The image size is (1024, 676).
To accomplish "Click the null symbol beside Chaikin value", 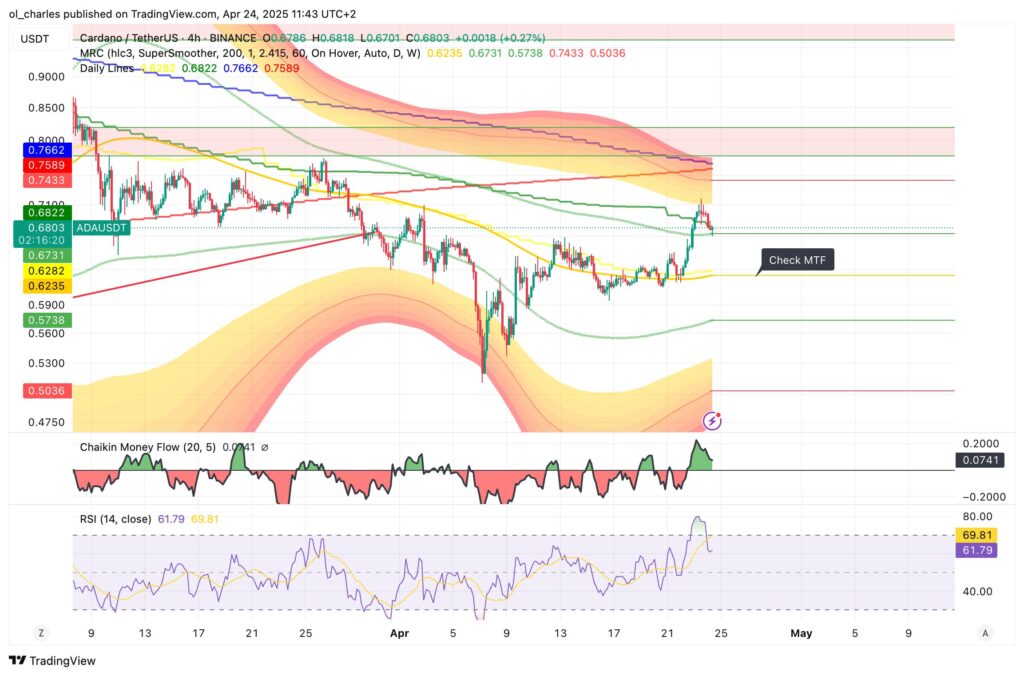I will (x=264, y=447).
